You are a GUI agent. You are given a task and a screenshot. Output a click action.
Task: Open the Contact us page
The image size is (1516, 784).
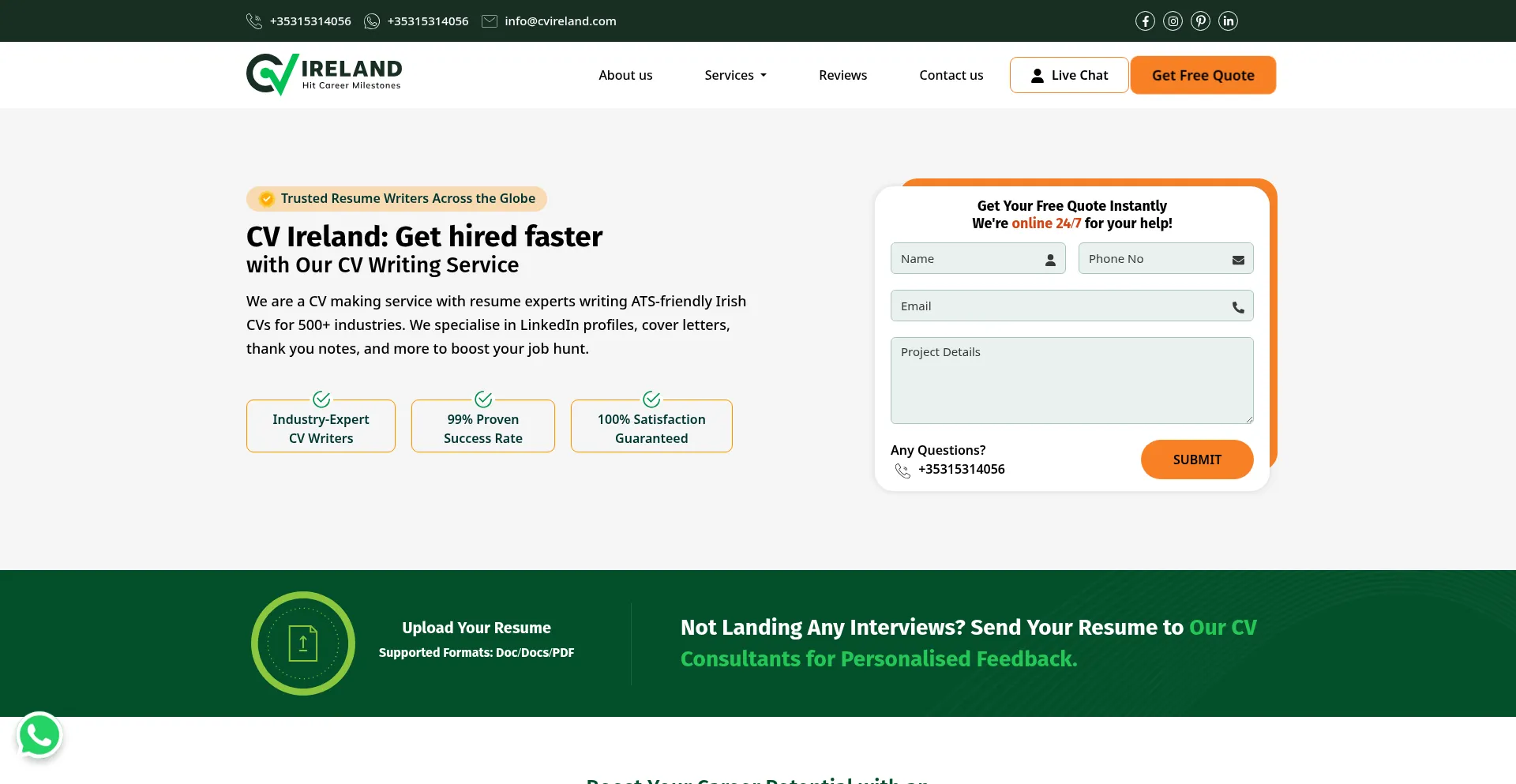(x=951, y=75)
